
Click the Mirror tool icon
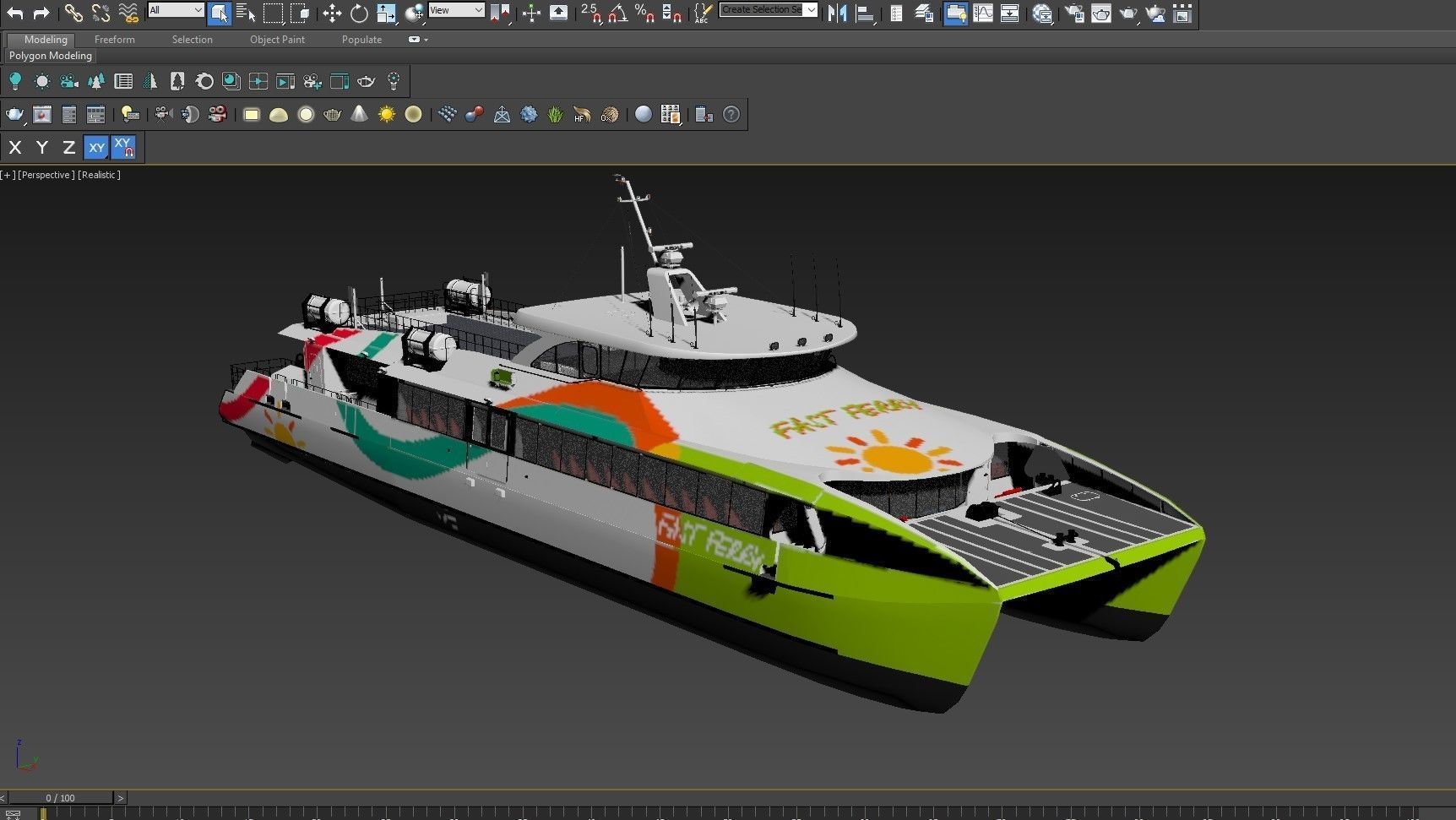point(837,13)
